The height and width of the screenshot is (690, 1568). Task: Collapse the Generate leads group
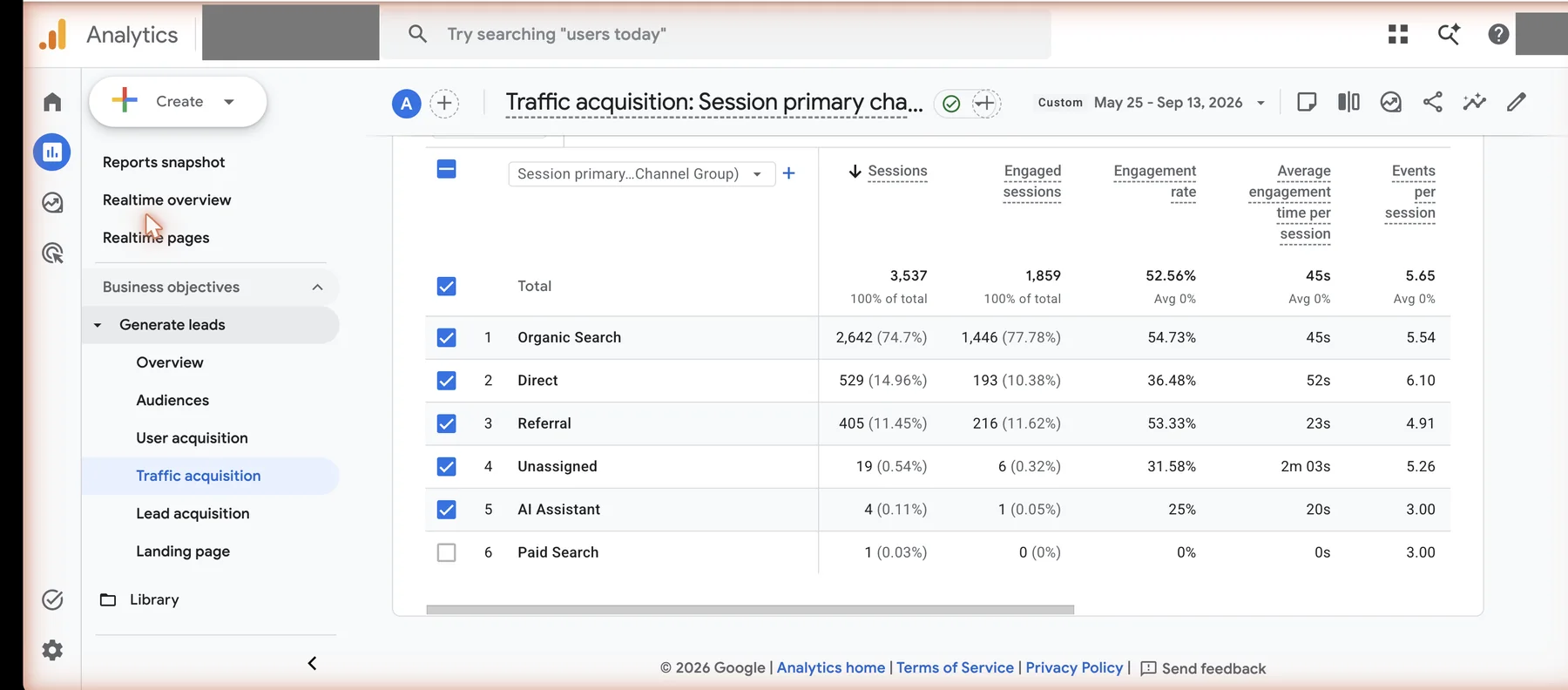98,325
